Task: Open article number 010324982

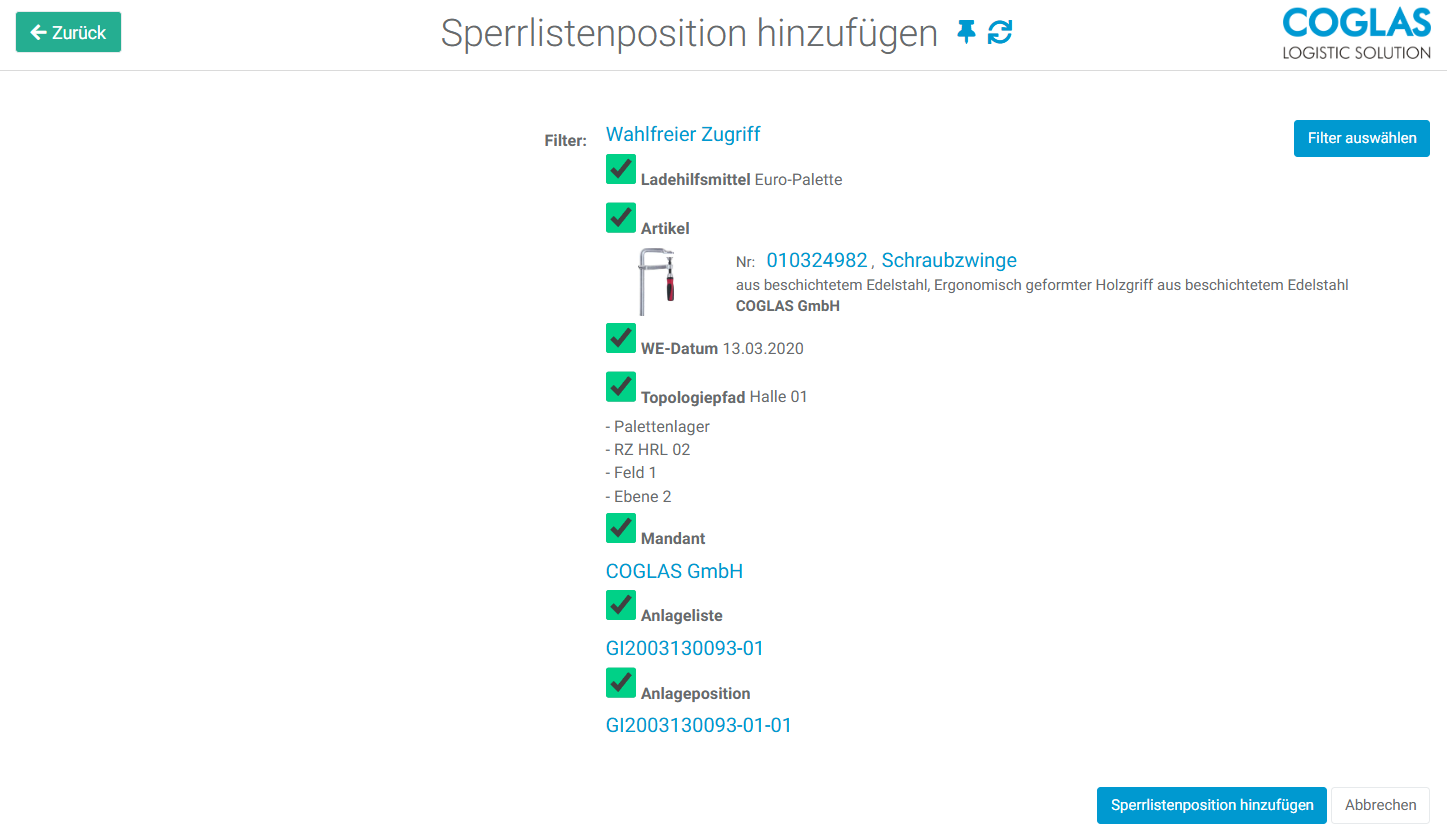Action: (816, 260)
